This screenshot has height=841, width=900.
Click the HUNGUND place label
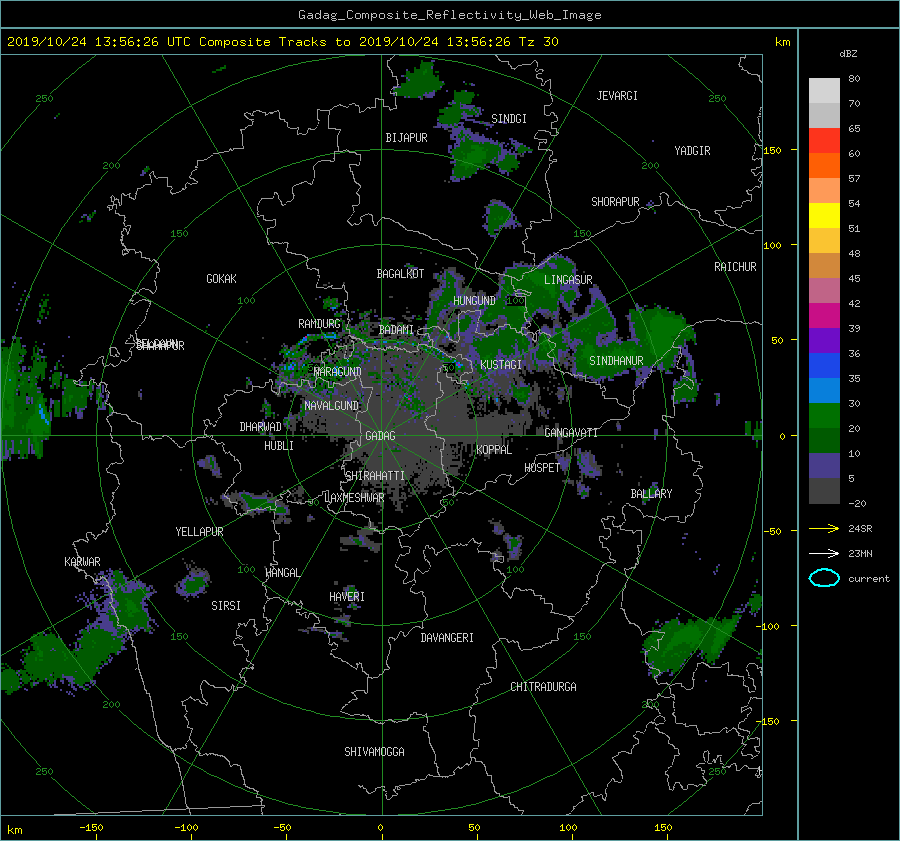click(x=474, y=301)
